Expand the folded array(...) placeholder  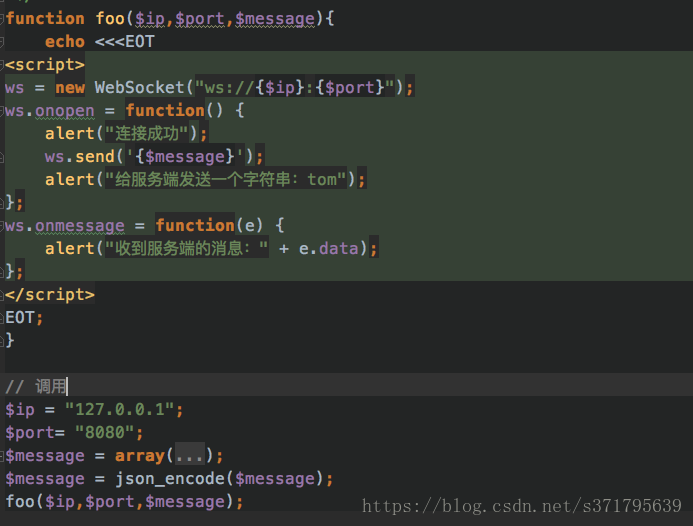point(190,456)
